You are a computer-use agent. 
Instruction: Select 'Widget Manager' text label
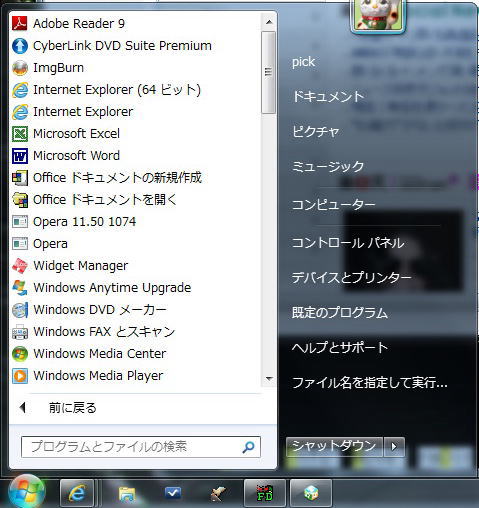(81, 266)
